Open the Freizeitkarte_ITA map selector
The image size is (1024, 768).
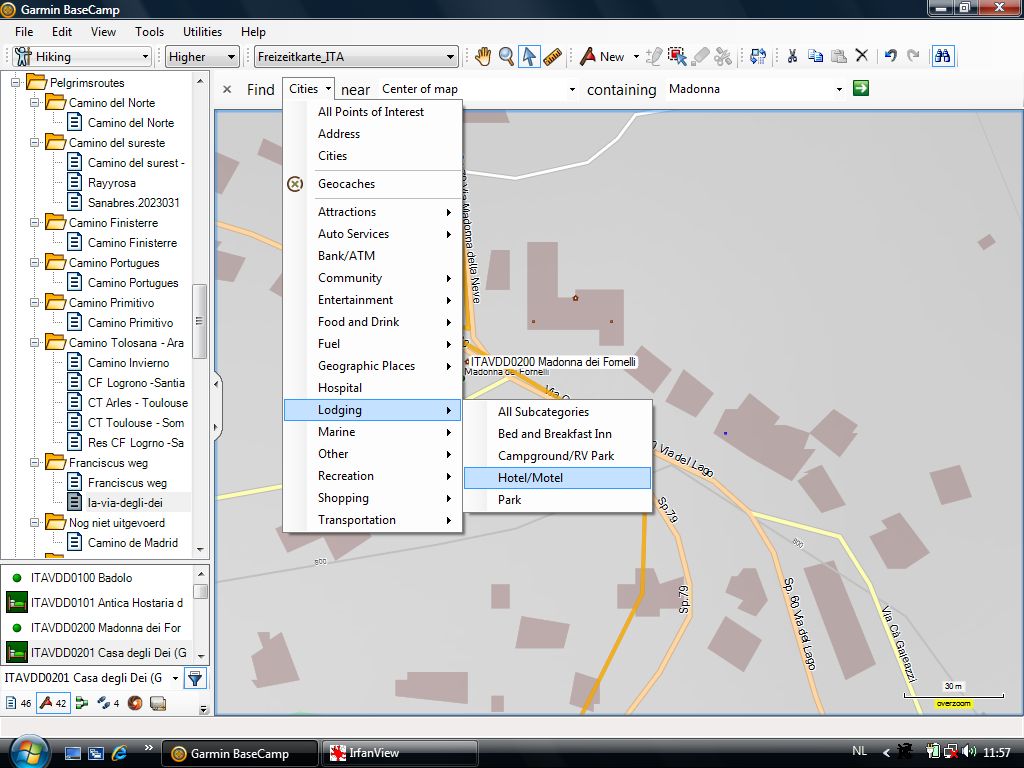pyautogui.click(x=355, y=57)
